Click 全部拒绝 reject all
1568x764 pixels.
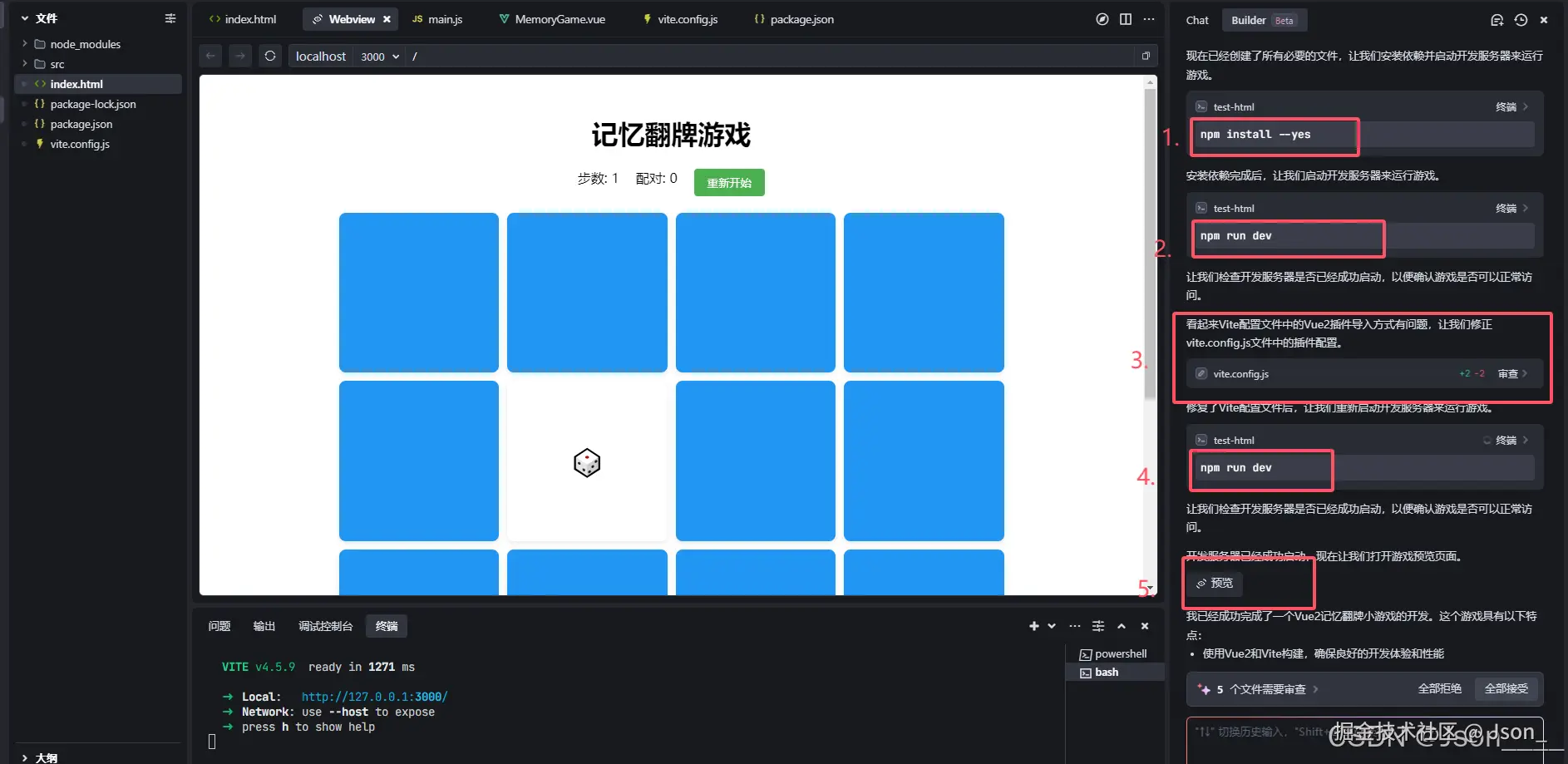pos(1439,689)
